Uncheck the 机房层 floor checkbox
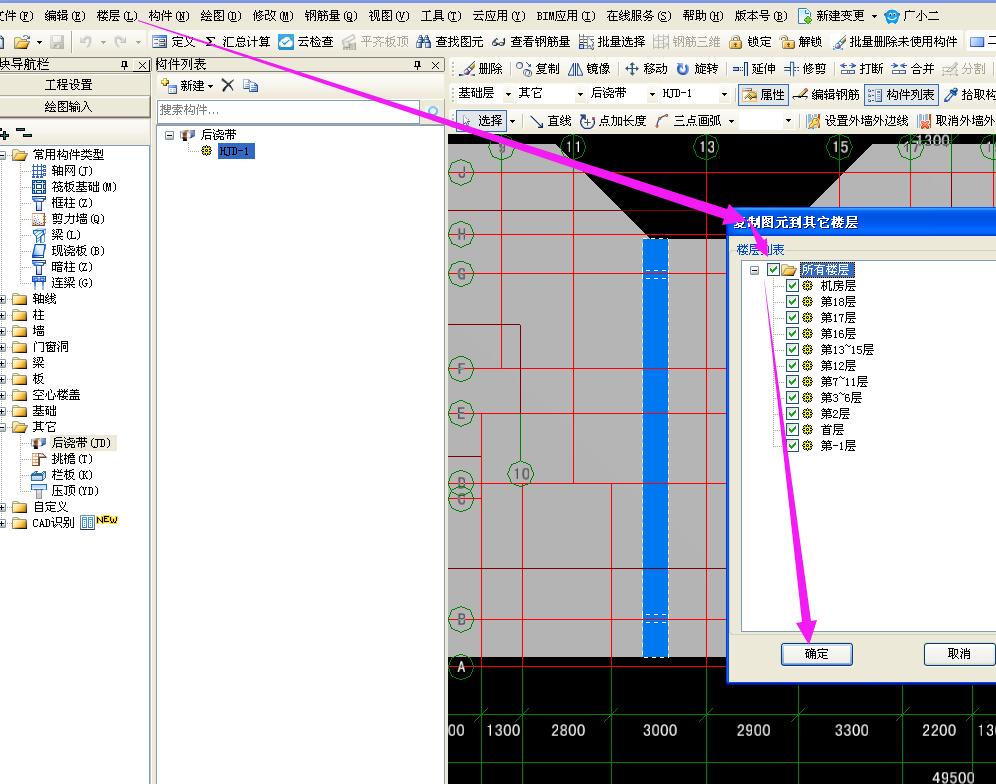 click(792, 285)
